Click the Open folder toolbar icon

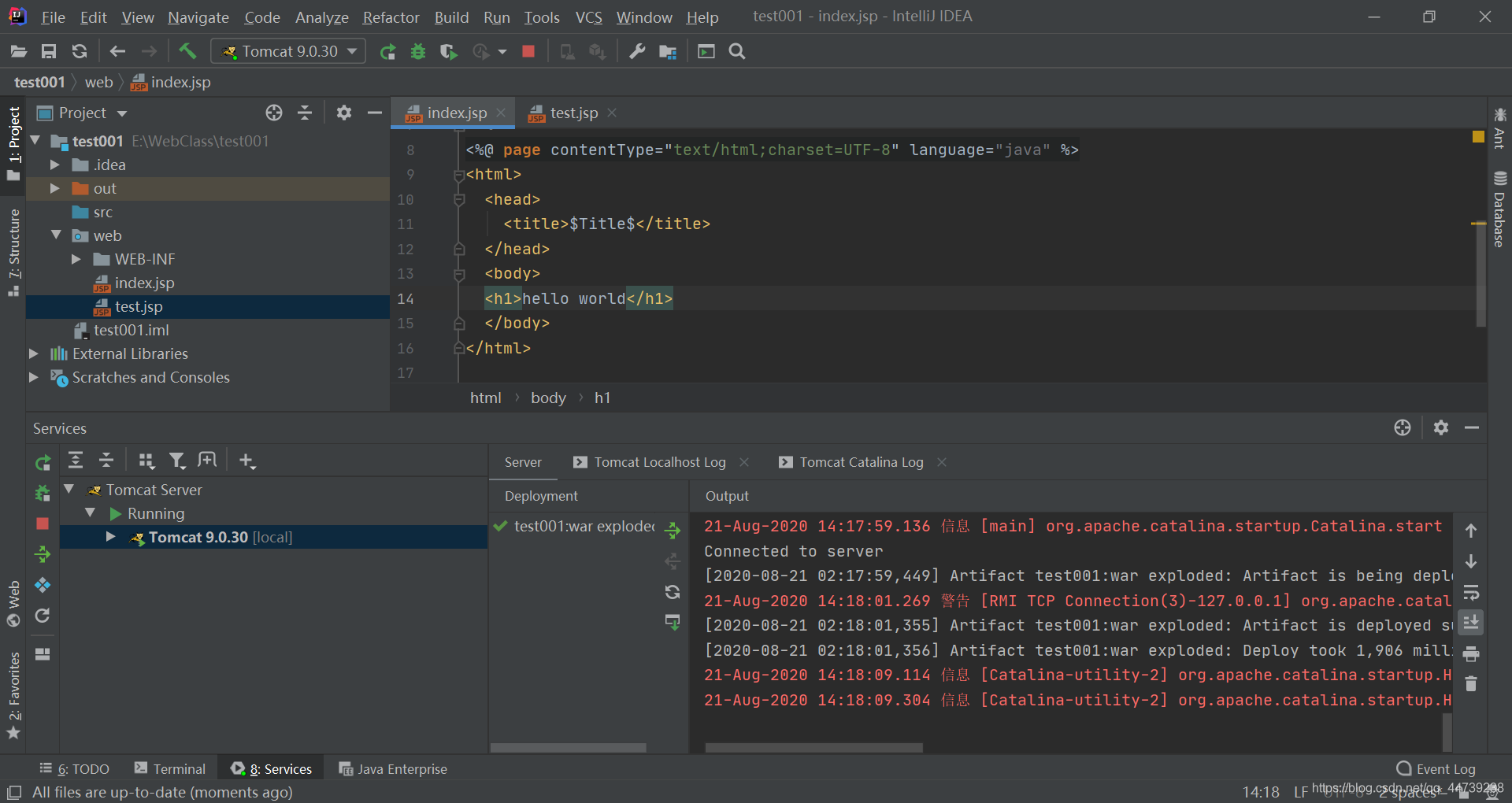pyautogui.click(x=19, y=52)
